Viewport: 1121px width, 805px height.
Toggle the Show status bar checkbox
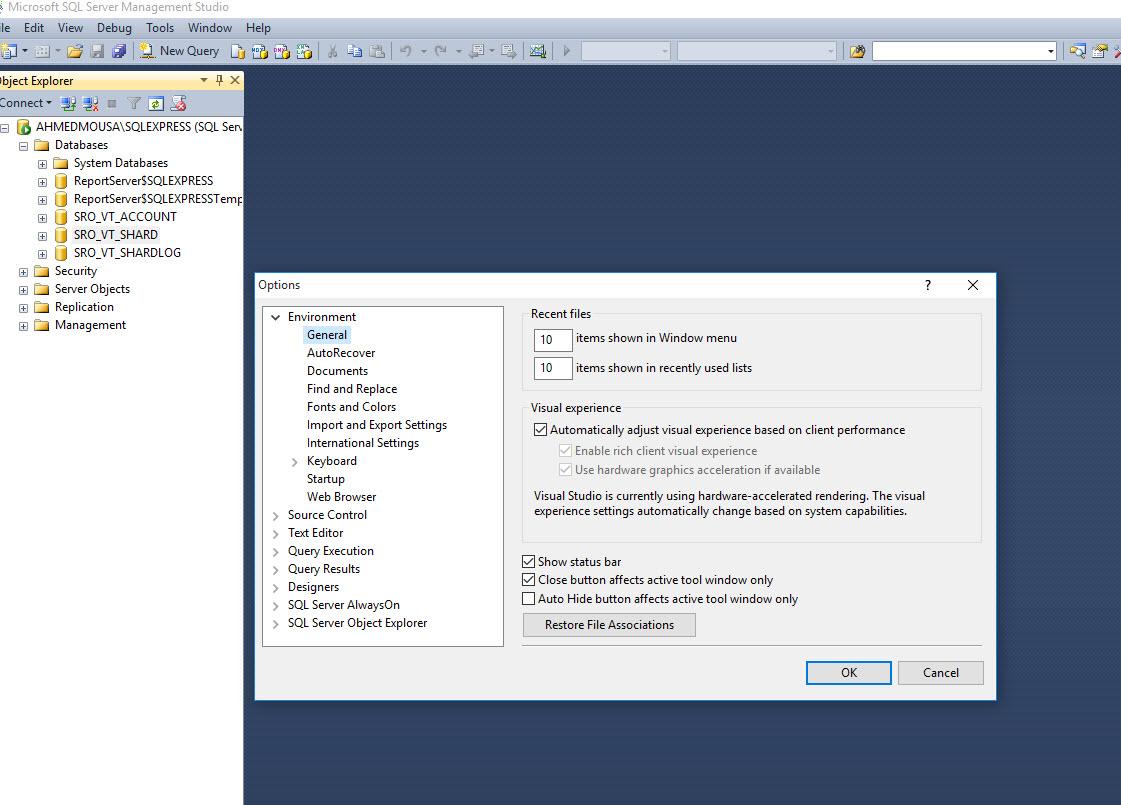point(528,562)
